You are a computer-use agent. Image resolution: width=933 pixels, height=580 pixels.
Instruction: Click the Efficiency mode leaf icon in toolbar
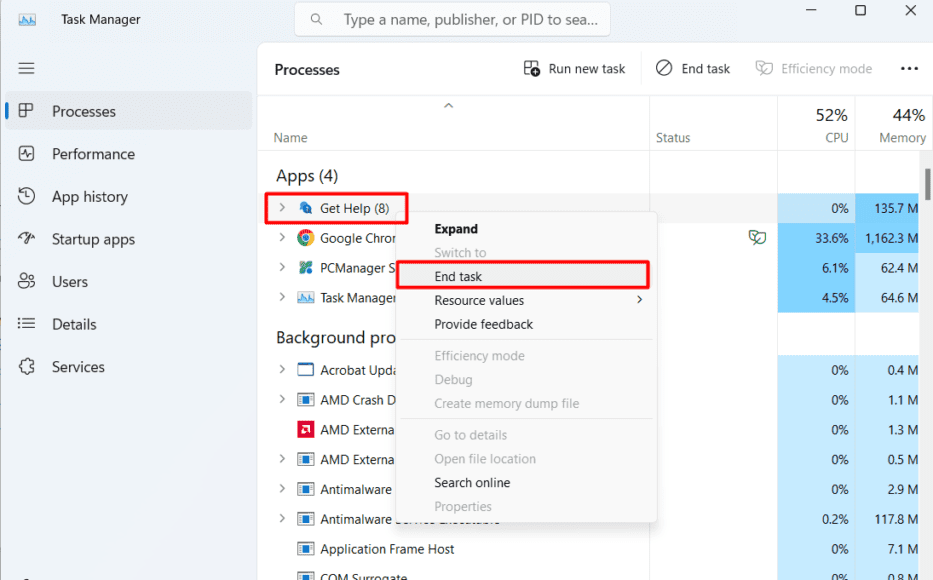pos(764,68)
